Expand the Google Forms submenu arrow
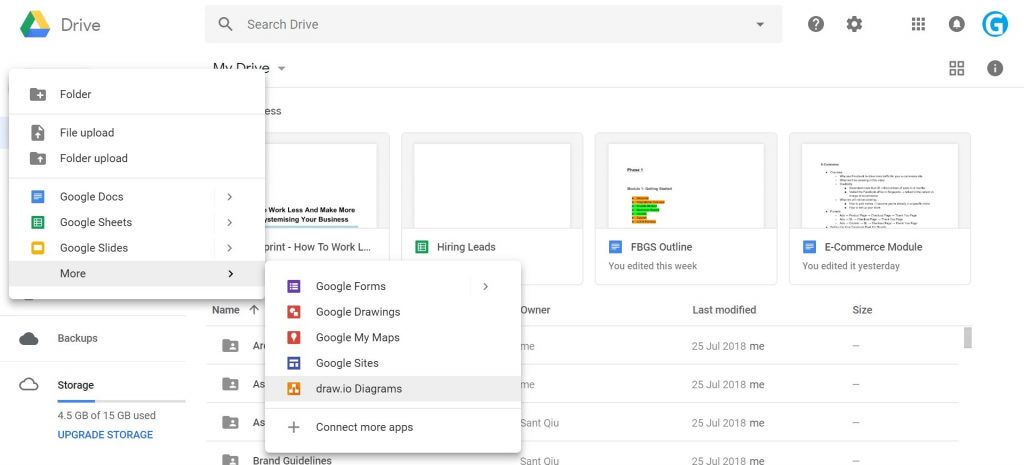1024x465 pixels. 486,286
